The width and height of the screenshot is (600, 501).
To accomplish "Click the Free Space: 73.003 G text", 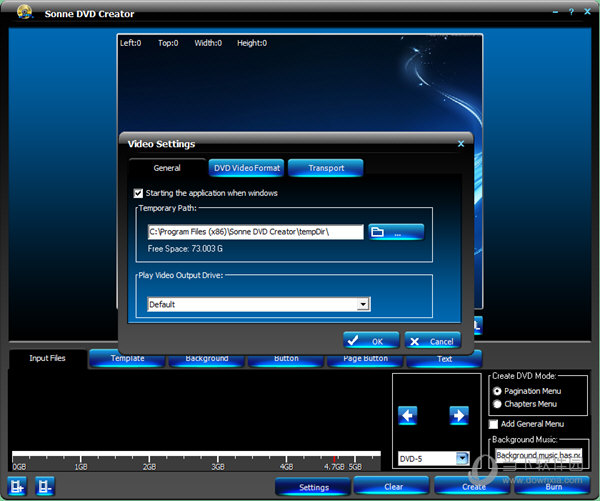I will (x=185, y=249).
